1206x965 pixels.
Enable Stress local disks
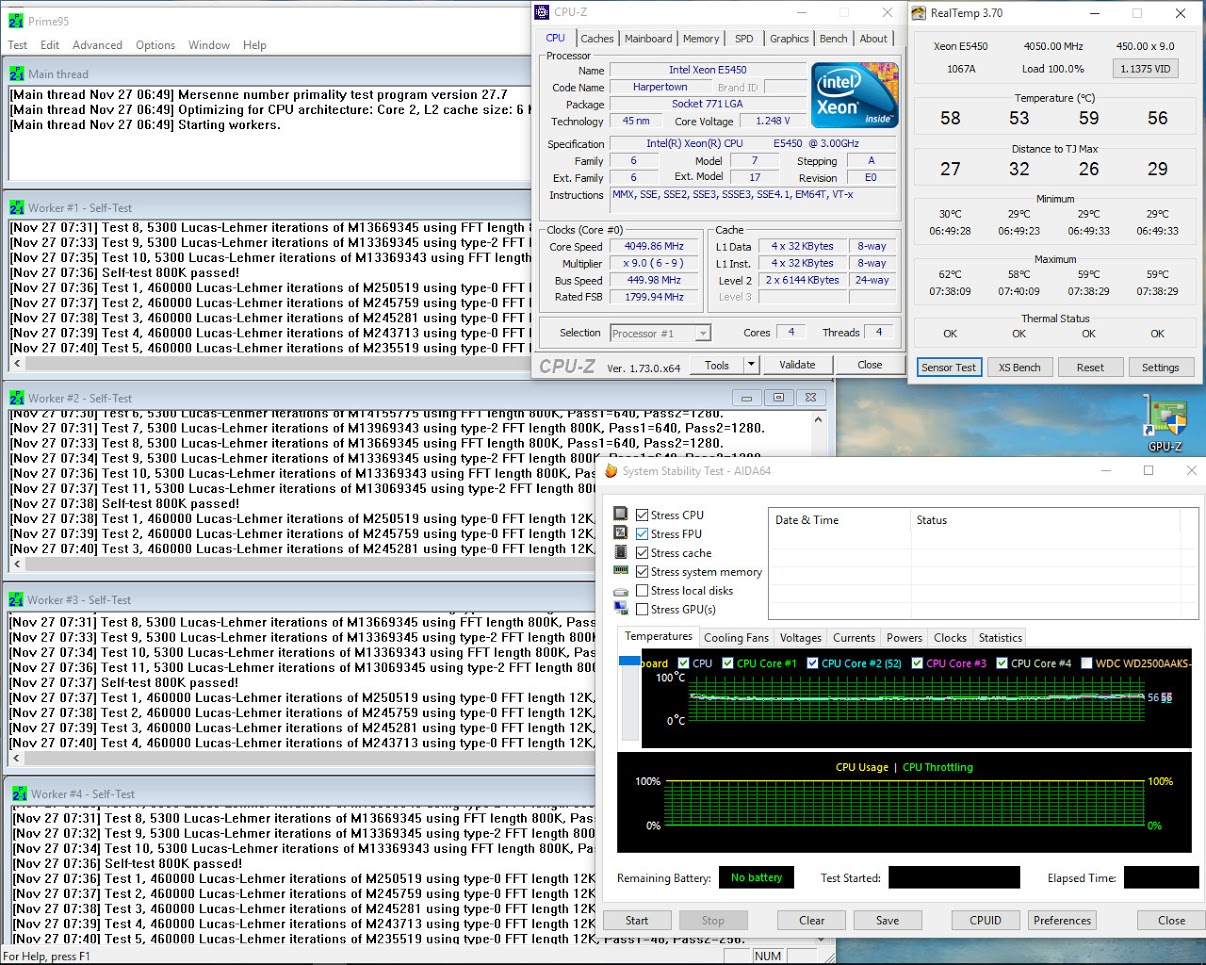(x=642, y=591)
